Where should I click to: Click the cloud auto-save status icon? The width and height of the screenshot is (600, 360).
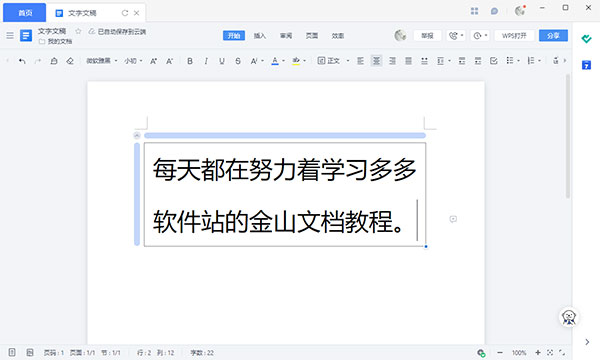91,31
